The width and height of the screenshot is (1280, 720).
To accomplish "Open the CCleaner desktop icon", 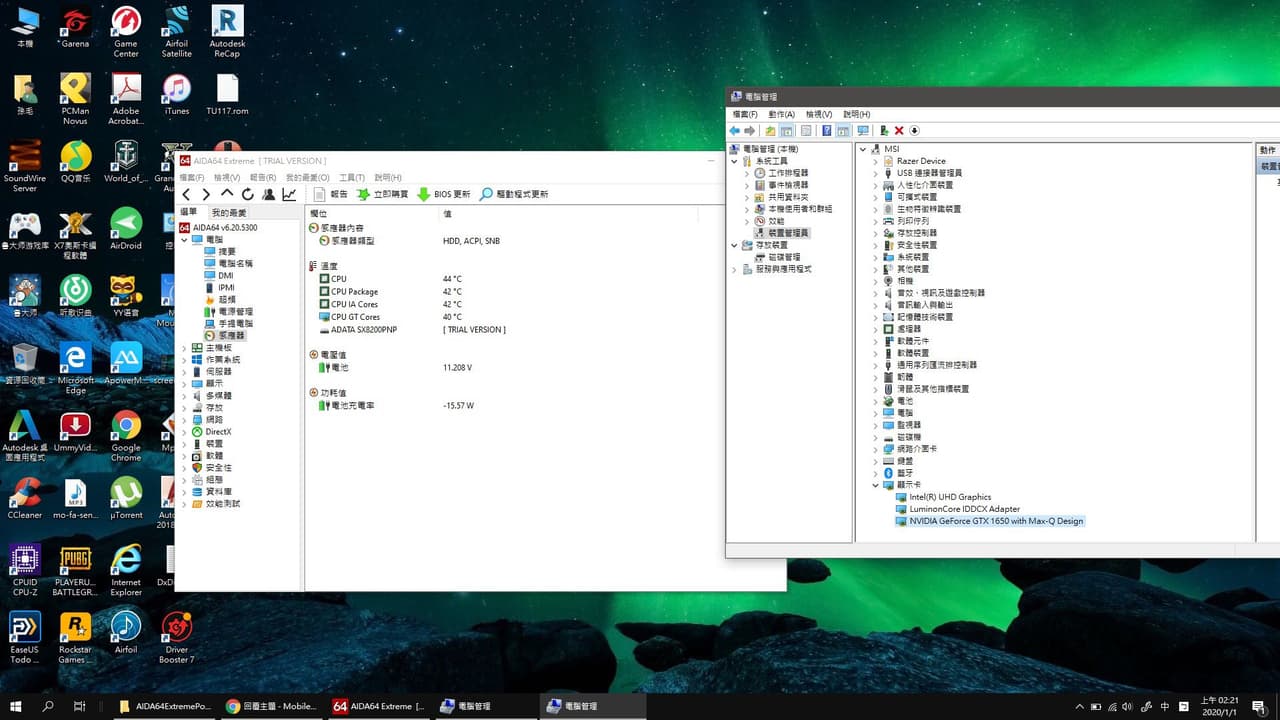I will coord(25,499).
